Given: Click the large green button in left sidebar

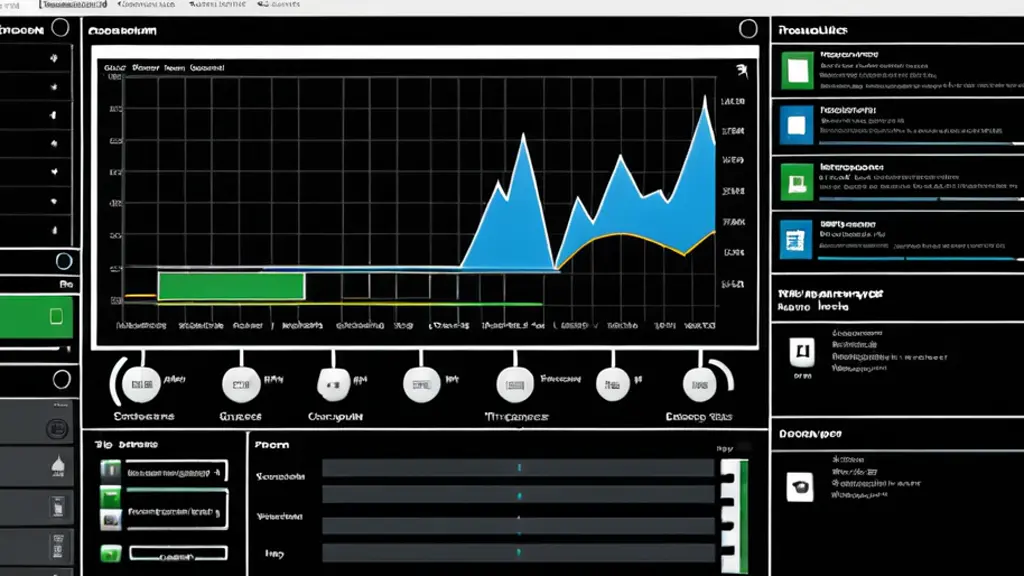Looking at the screenshot, I should pyautogui.click(x=36, y=317).
